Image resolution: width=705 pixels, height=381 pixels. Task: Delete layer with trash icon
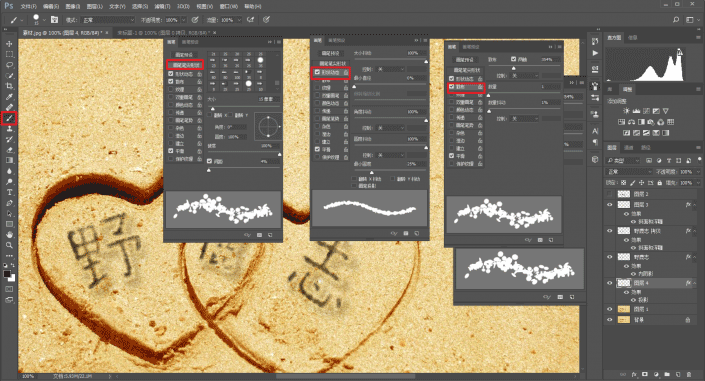click(x=689, y=374)
